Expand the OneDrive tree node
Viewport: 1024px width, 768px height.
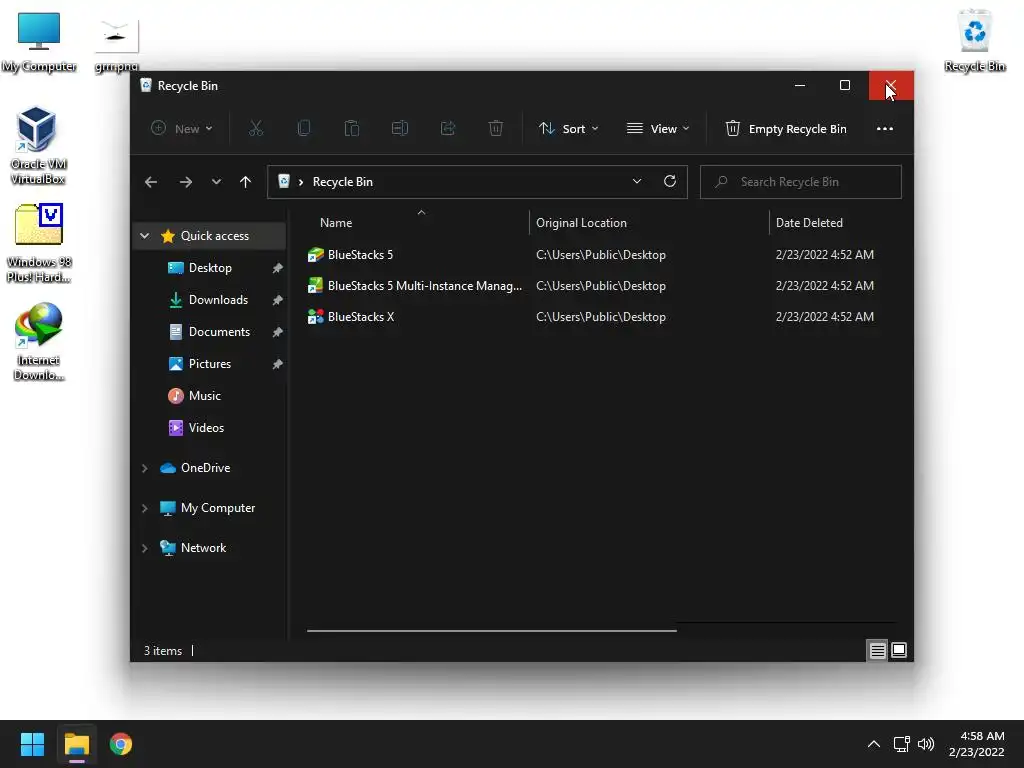click(145, 468)
